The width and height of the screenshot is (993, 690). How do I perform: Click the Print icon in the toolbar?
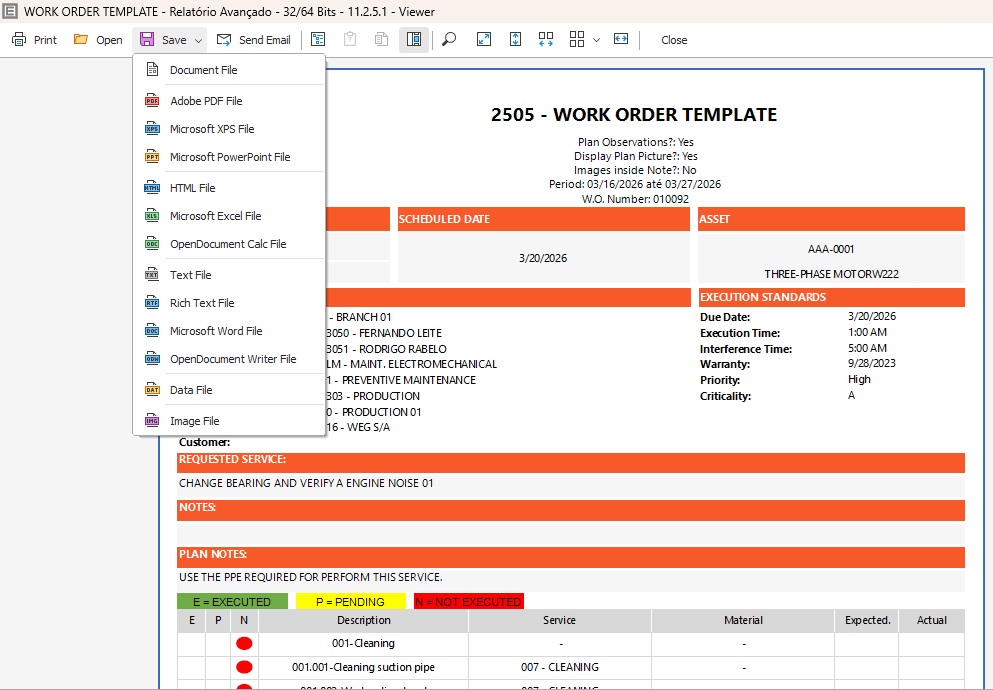19,40
